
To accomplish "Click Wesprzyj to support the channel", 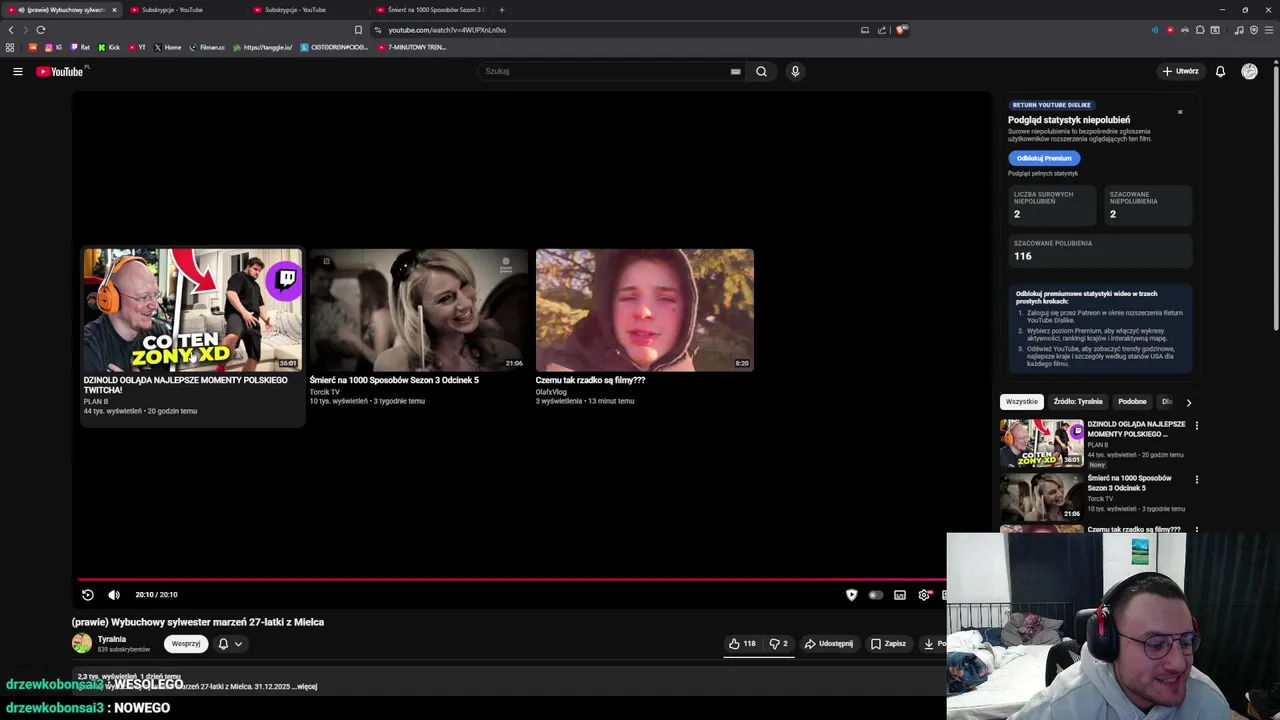I will tap(186, 644).
